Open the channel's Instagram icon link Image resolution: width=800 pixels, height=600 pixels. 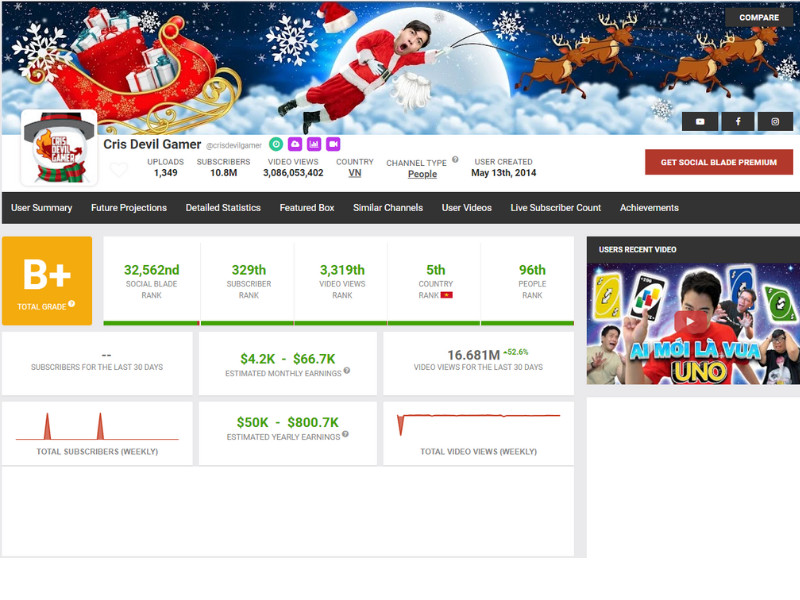click(775, 121)
